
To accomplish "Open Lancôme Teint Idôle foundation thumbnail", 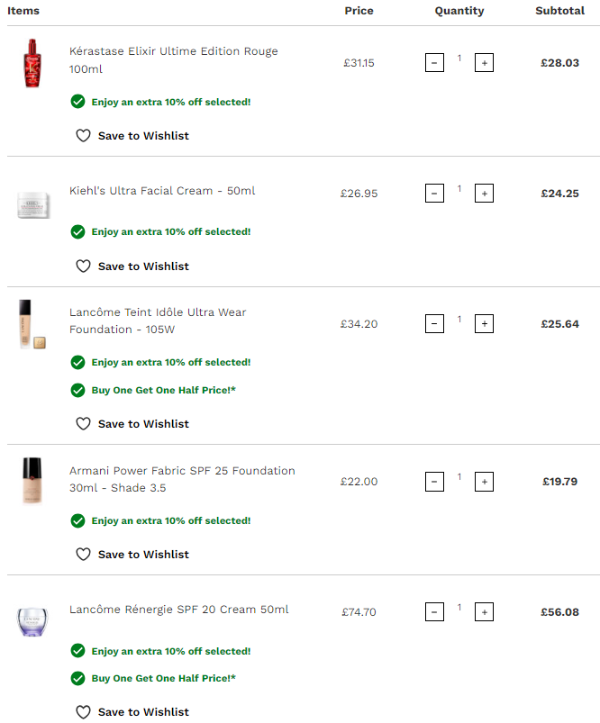I will 30,323.
